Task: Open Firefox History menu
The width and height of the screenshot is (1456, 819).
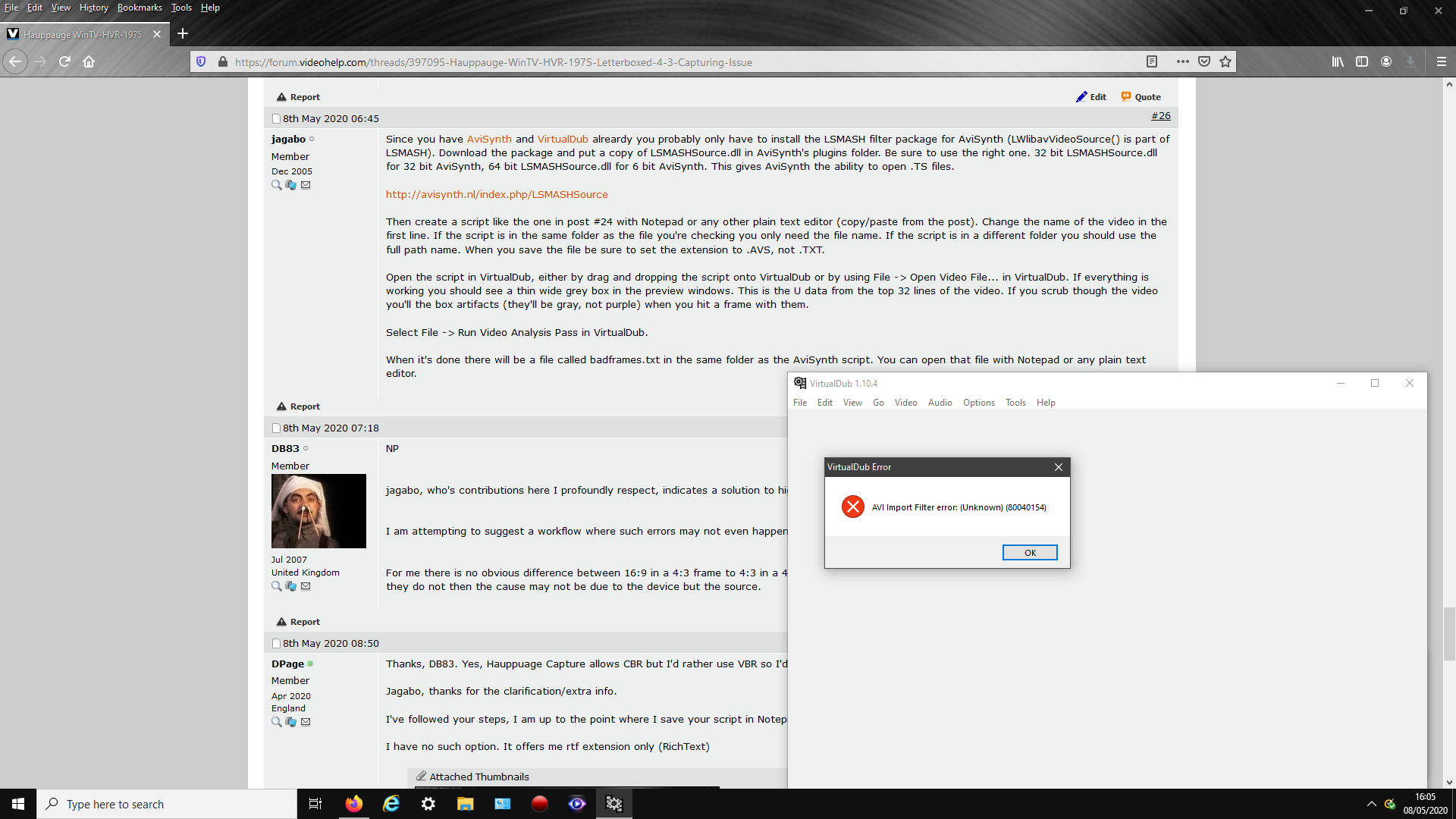Action: pos(93,8)
